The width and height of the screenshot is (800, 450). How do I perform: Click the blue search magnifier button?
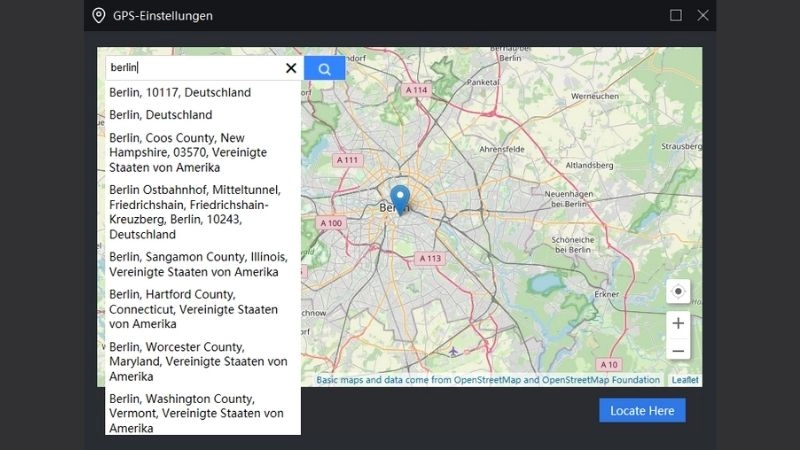click(324, 68)
